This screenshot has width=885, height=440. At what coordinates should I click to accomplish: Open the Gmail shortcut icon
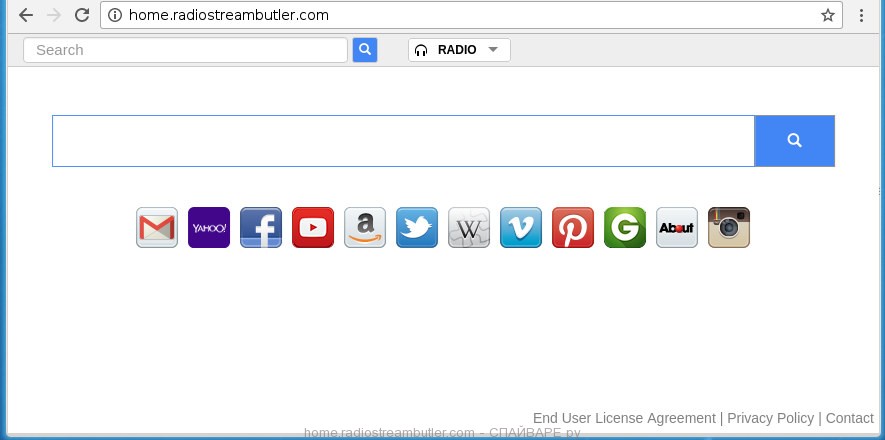[x=157, y=227]
